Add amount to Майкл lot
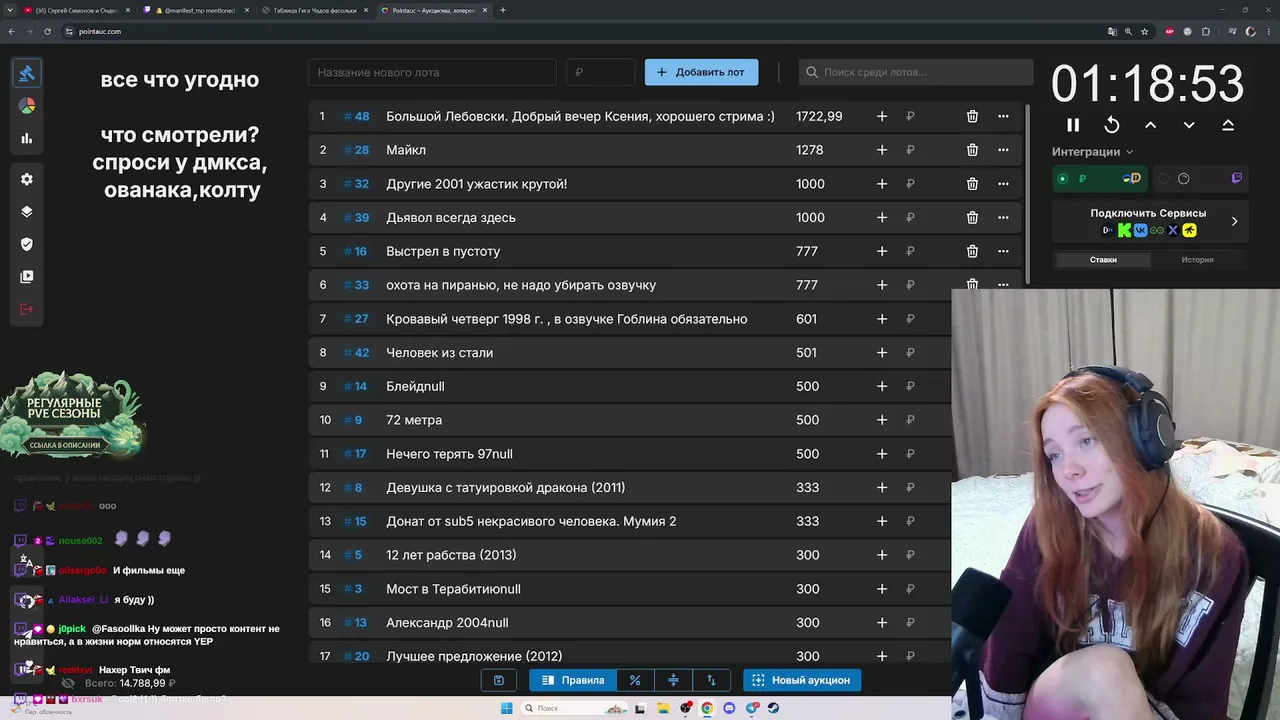This screenshot has height=720, width=1280. (882, 150)
